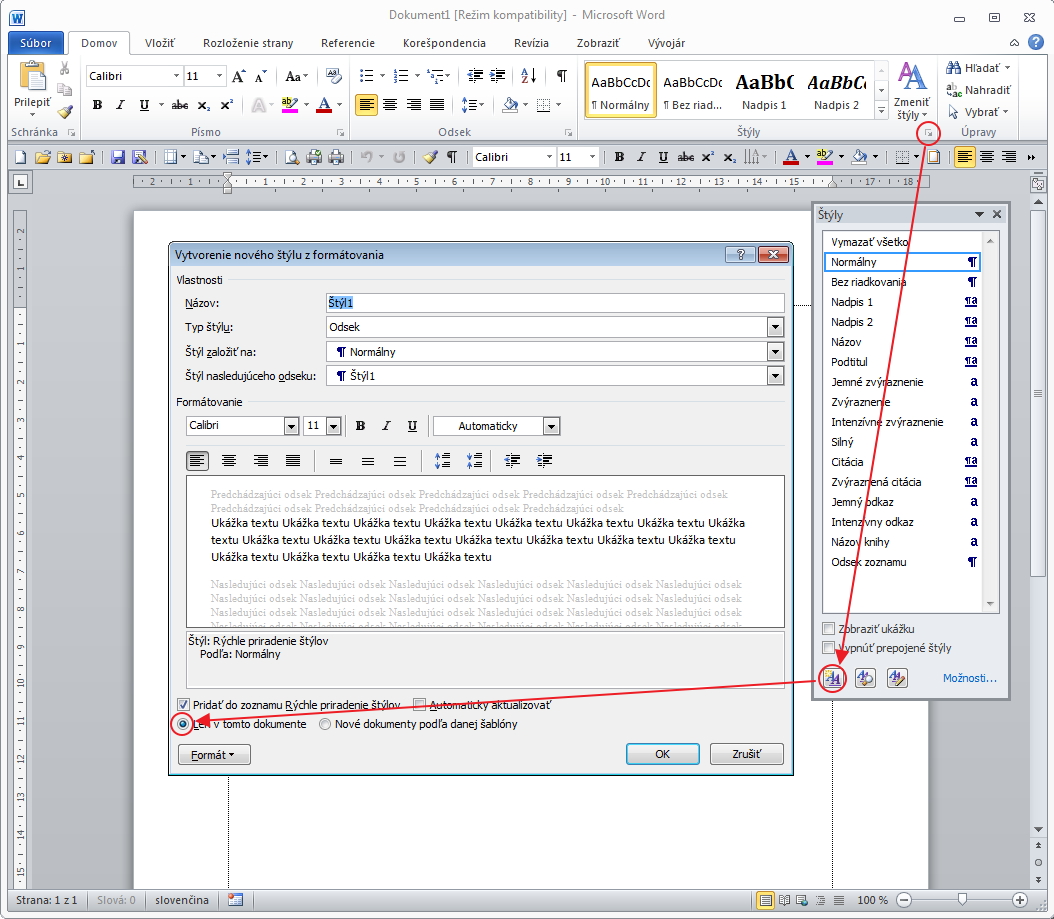
Task: Check Zobraziť ukážku in Štýly pane
Action: [x=829, y=629]
